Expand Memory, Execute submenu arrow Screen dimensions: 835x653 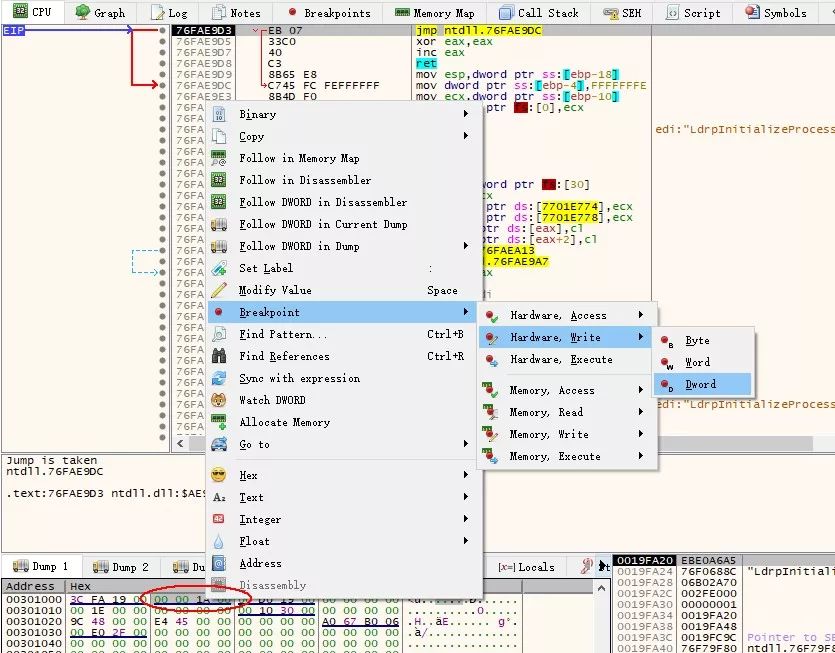[641, 456]
